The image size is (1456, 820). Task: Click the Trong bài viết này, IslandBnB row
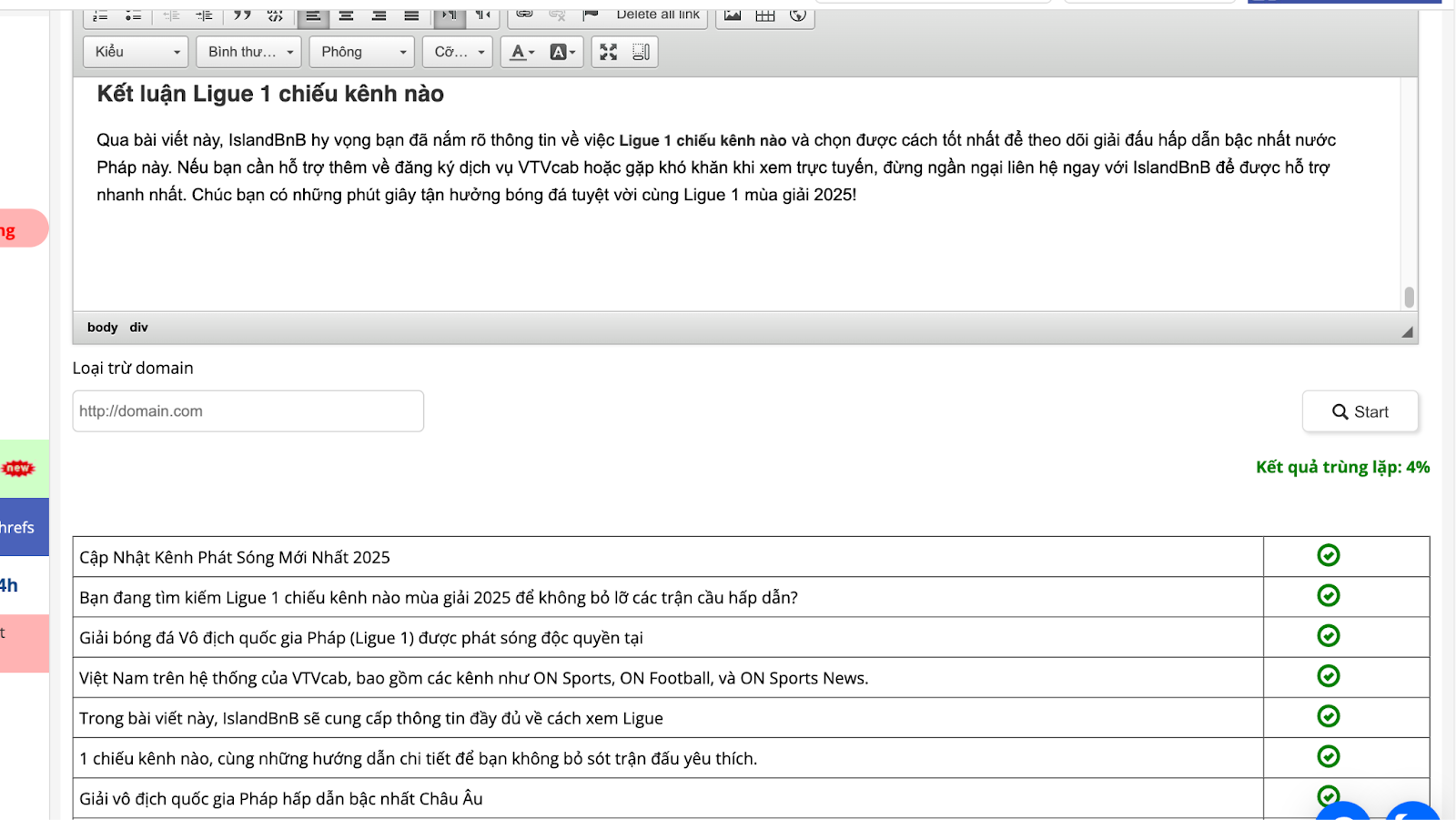(x=668, y=717)
